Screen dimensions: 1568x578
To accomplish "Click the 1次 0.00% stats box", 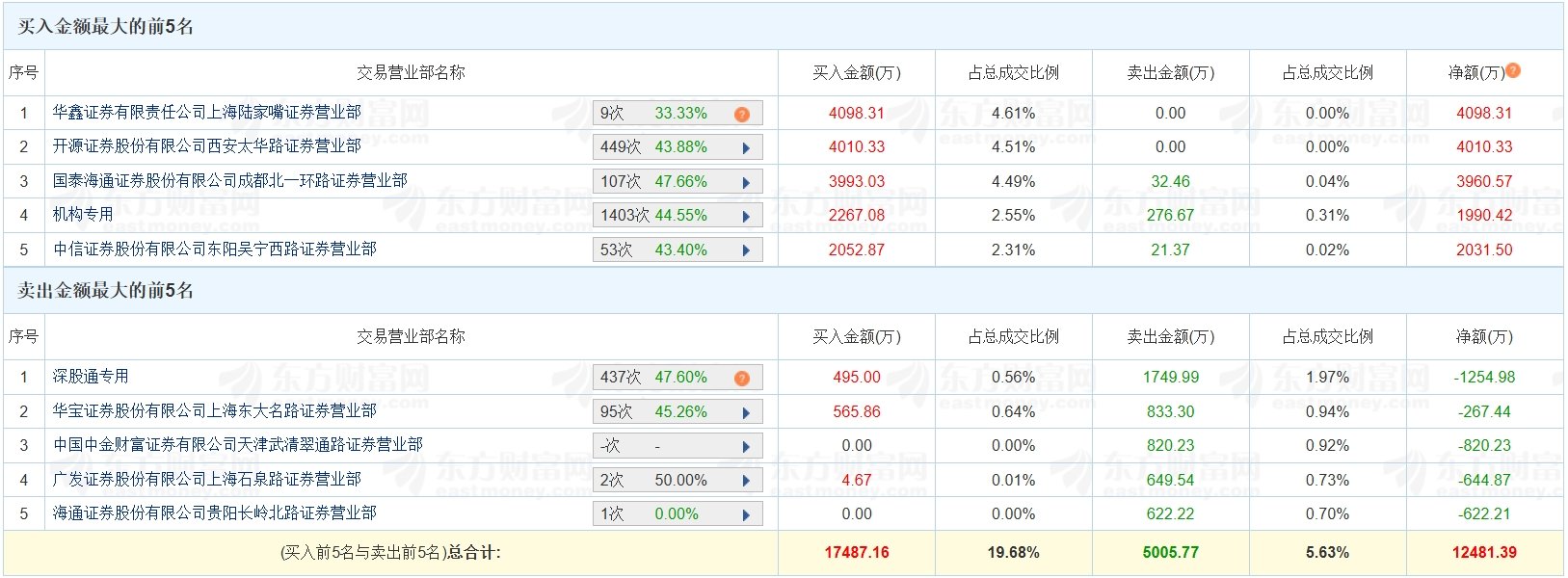I will [678, 514].
